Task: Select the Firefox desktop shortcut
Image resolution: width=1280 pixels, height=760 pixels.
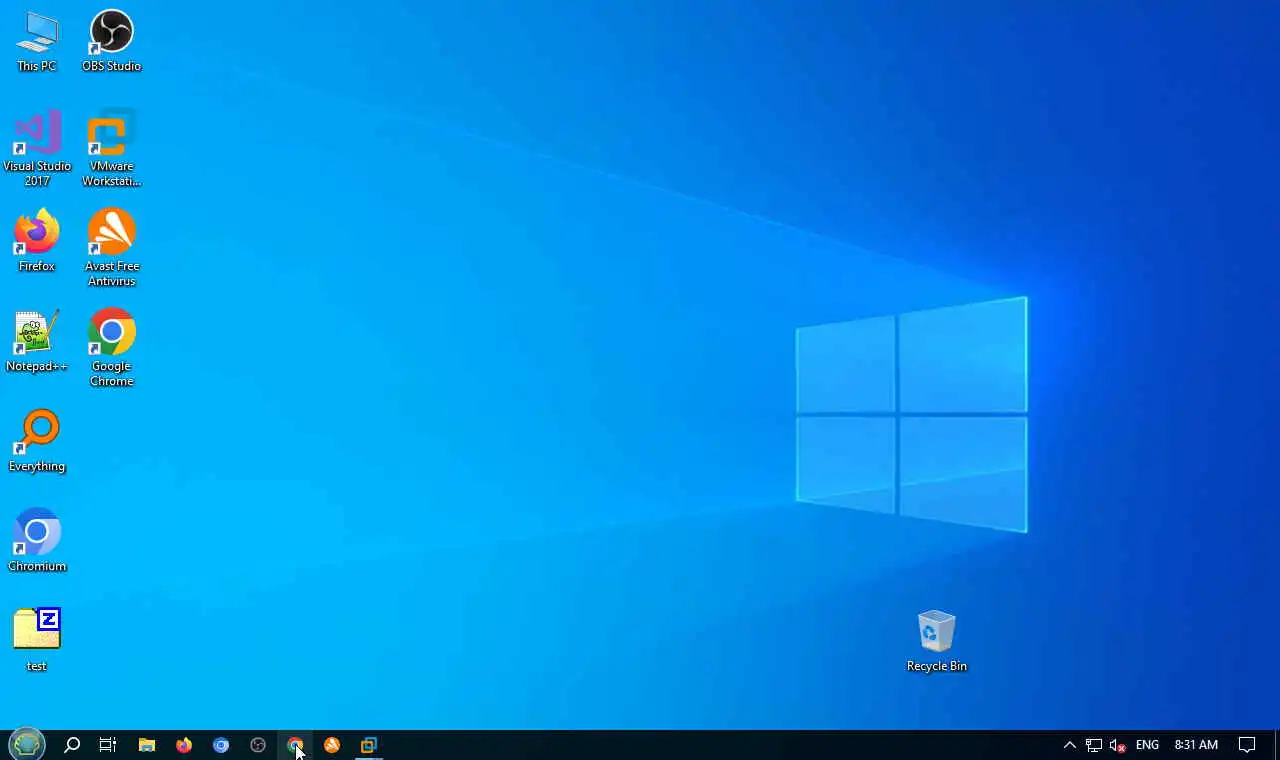Action: pyautogui.click(x=37, y=241)
